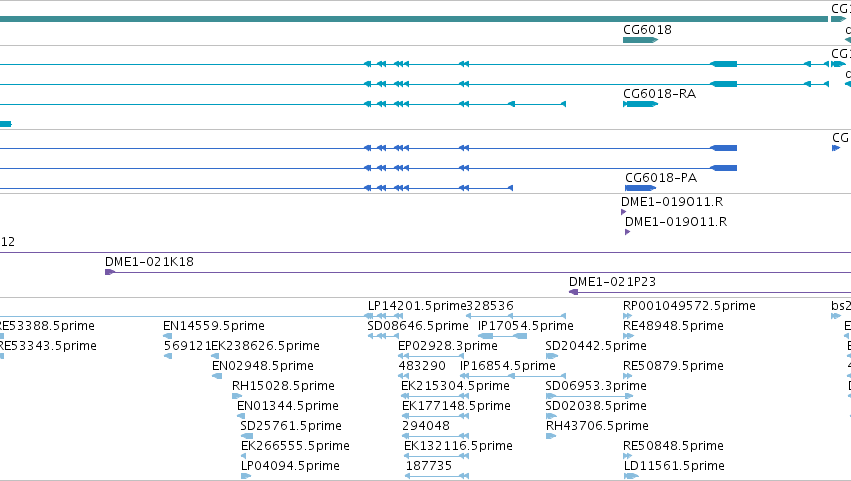The image size is (851, 481).
Task: Select the blue CG6018-PA coding glyph
Action: pyautogui.click(x=640, y=188)
